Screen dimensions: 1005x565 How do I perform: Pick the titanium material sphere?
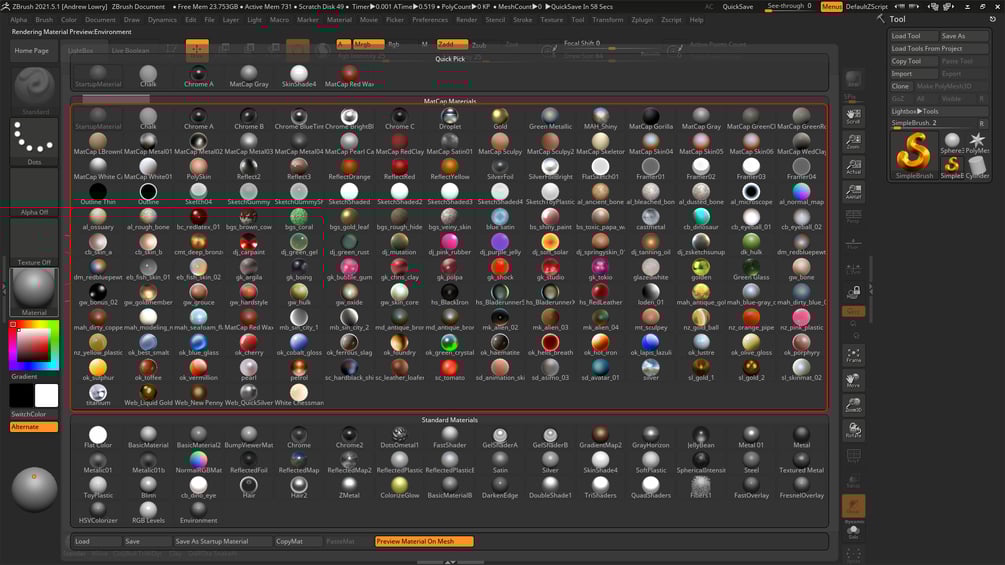click(98, 393)
